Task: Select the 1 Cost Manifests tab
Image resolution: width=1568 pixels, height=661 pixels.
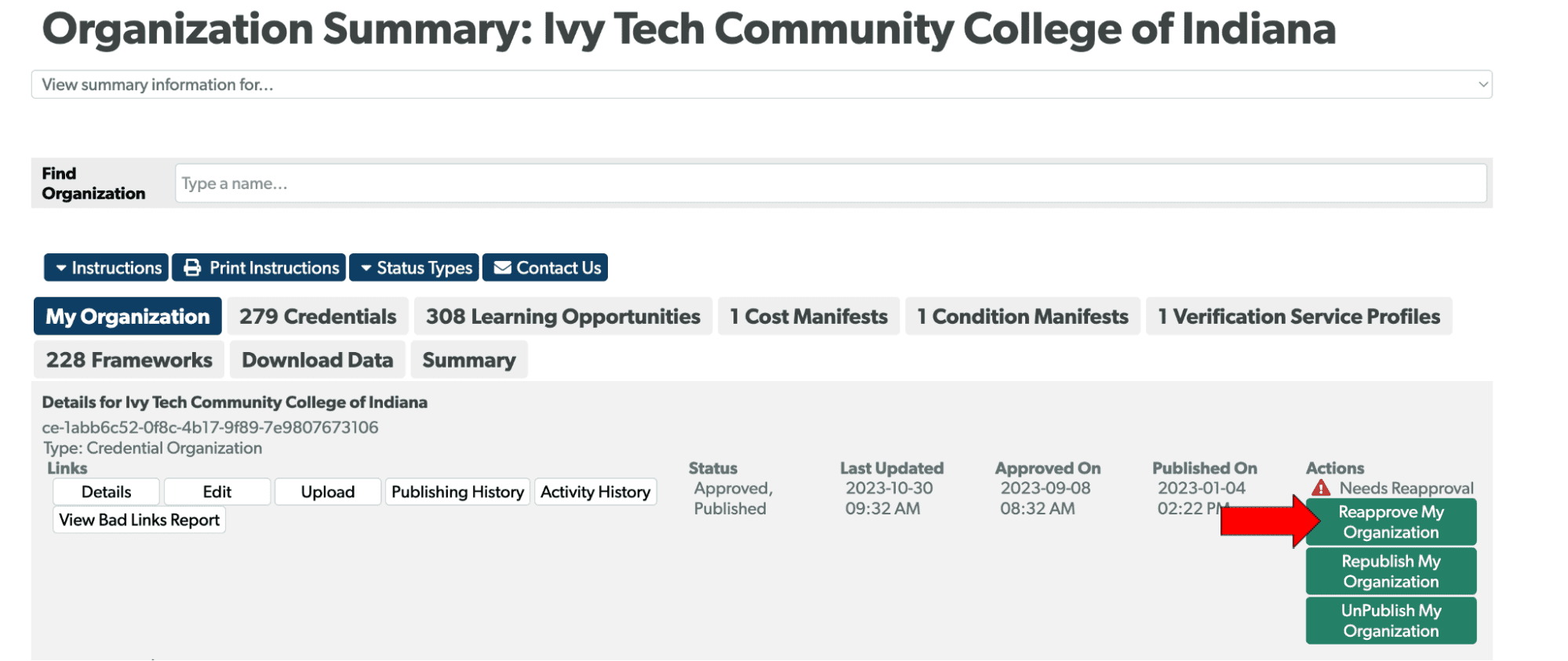Action: 808,317
